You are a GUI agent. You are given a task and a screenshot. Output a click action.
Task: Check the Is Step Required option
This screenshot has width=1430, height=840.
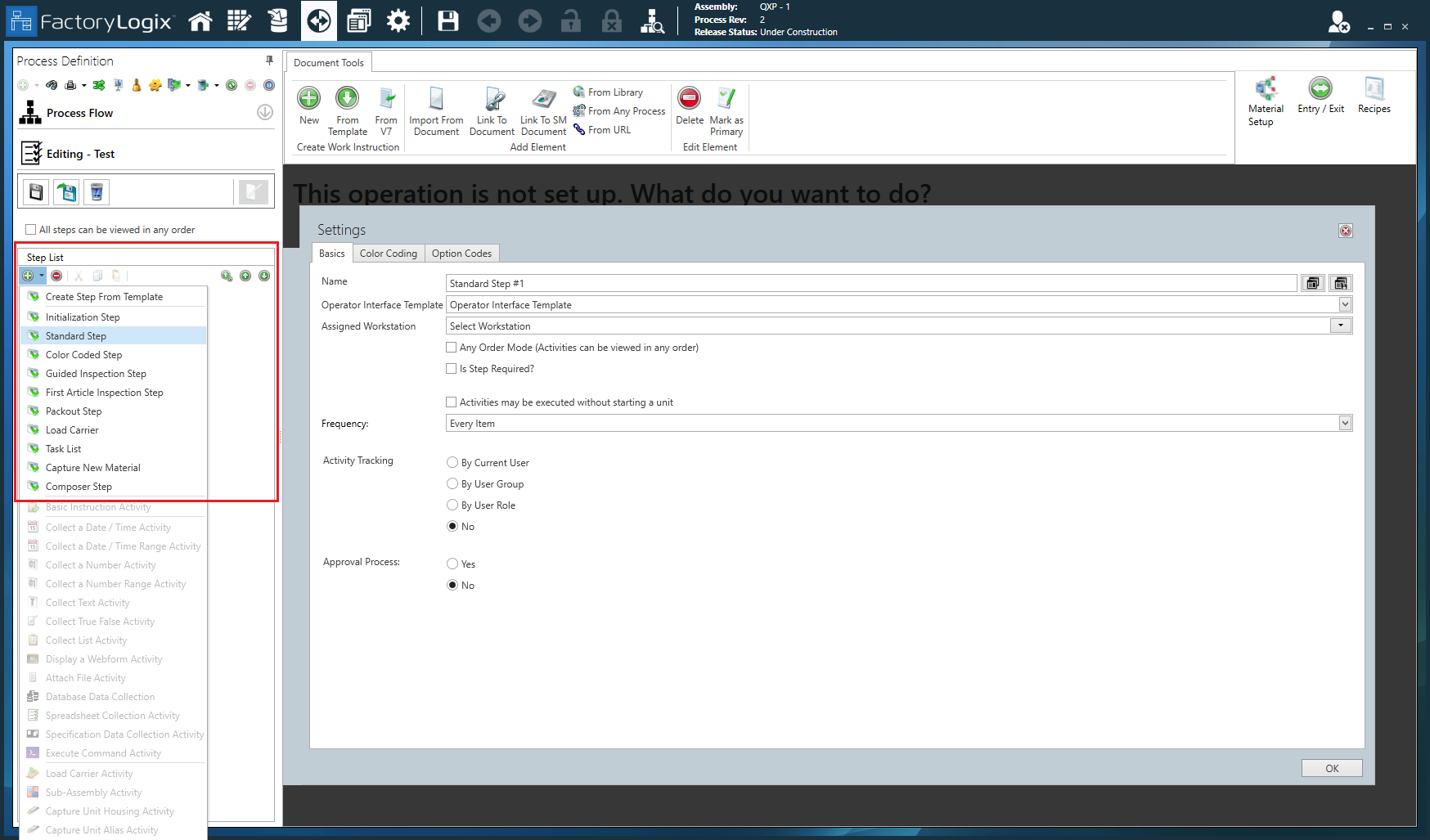pyautogui.click(x=451, y=368)
